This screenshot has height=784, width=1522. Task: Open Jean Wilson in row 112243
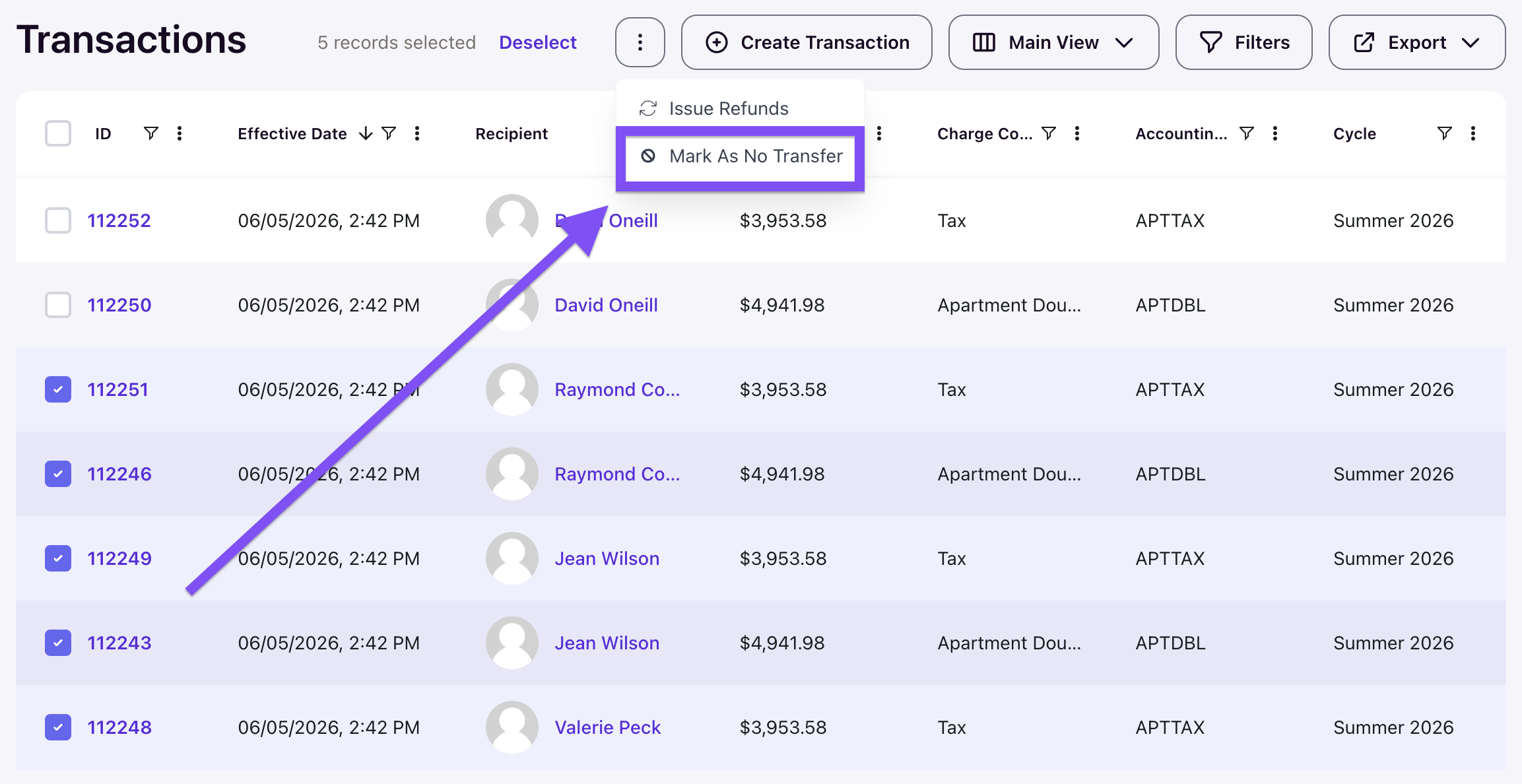click(607, 643)
